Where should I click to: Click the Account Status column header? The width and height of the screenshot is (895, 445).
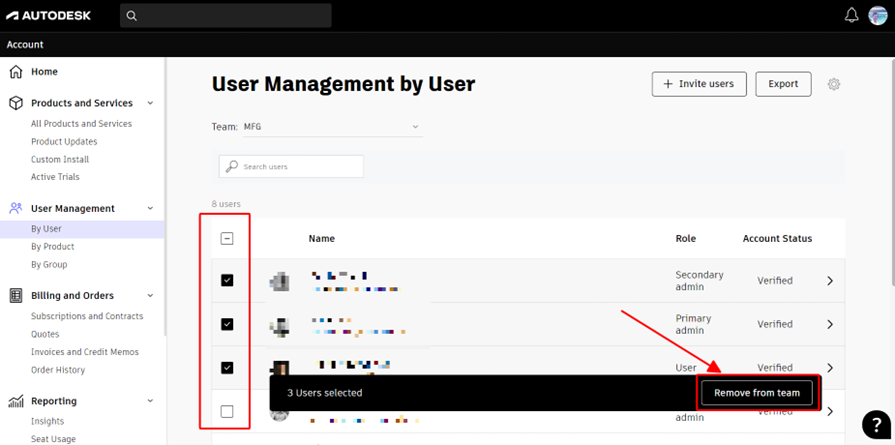point(777,238)
